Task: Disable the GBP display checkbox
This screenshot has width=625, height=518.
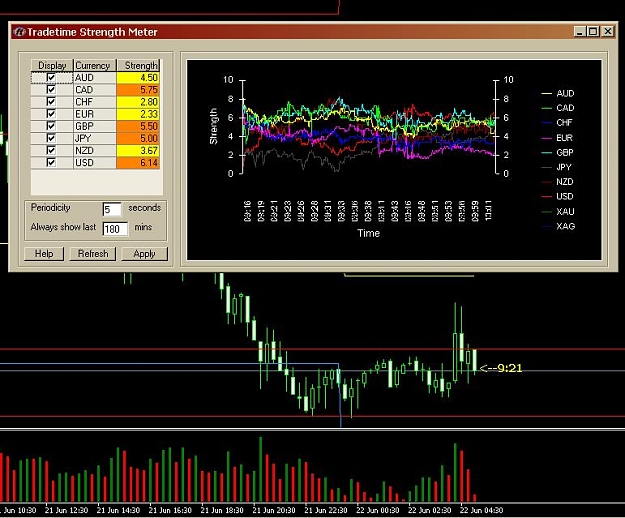Action: [51, 126]
